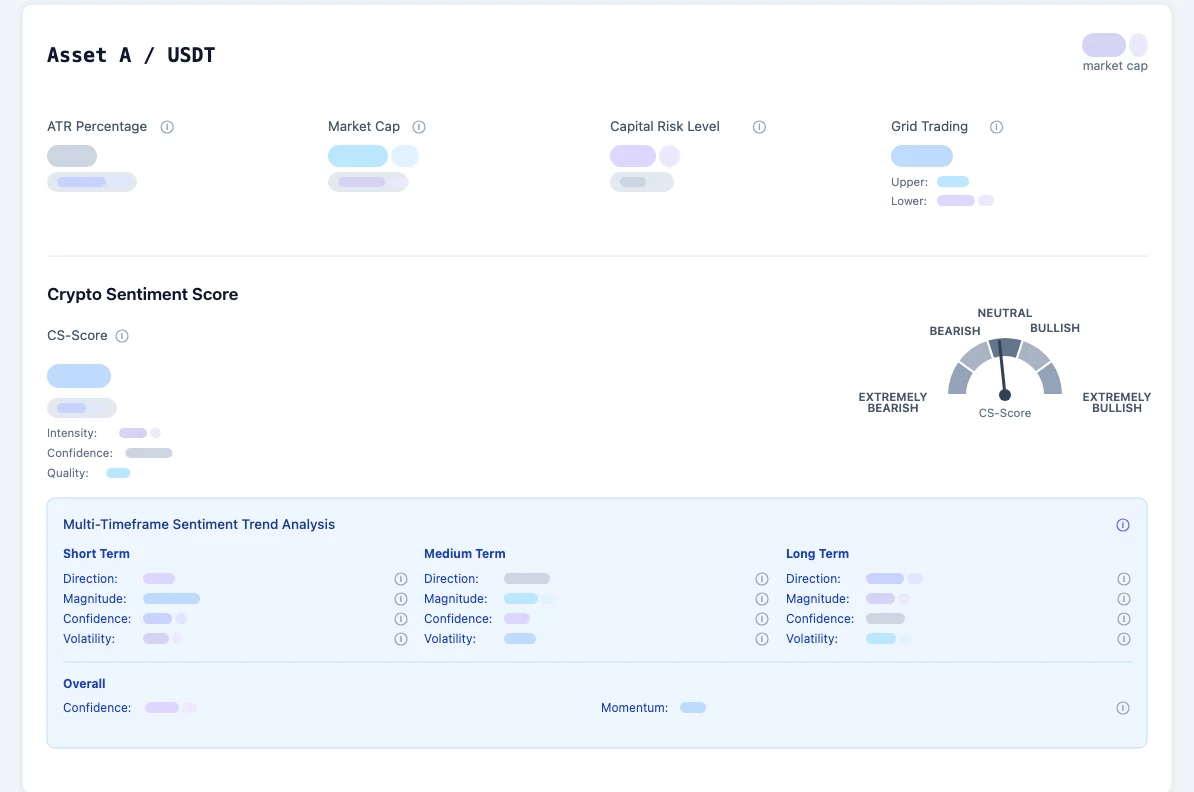This screenshot has height=792, width=1194.
Task: Click Medium Term Magnitude info icon
Action: (x=761, y=599)
